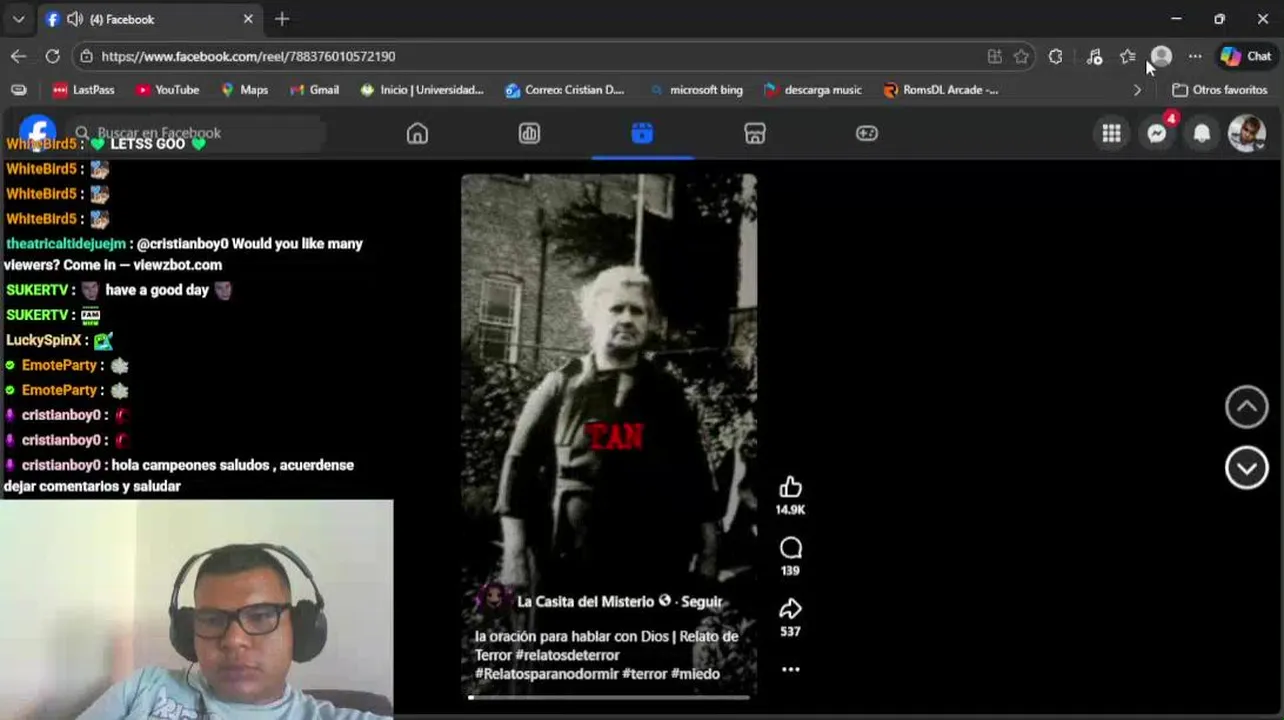Open the tab actions dropdown arrow

(x=18, y=19)
